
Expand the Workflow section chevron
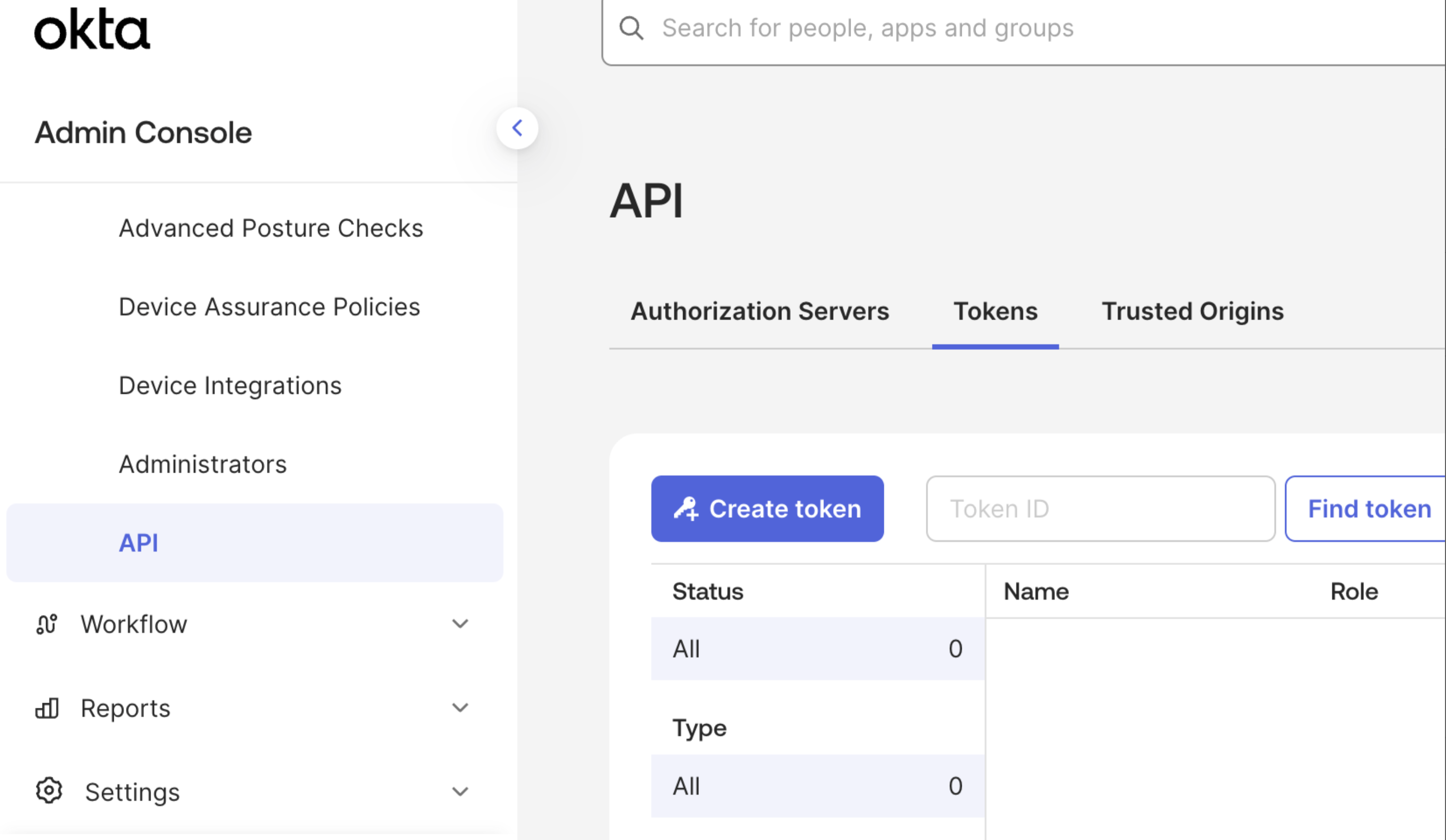coord(460,624)
